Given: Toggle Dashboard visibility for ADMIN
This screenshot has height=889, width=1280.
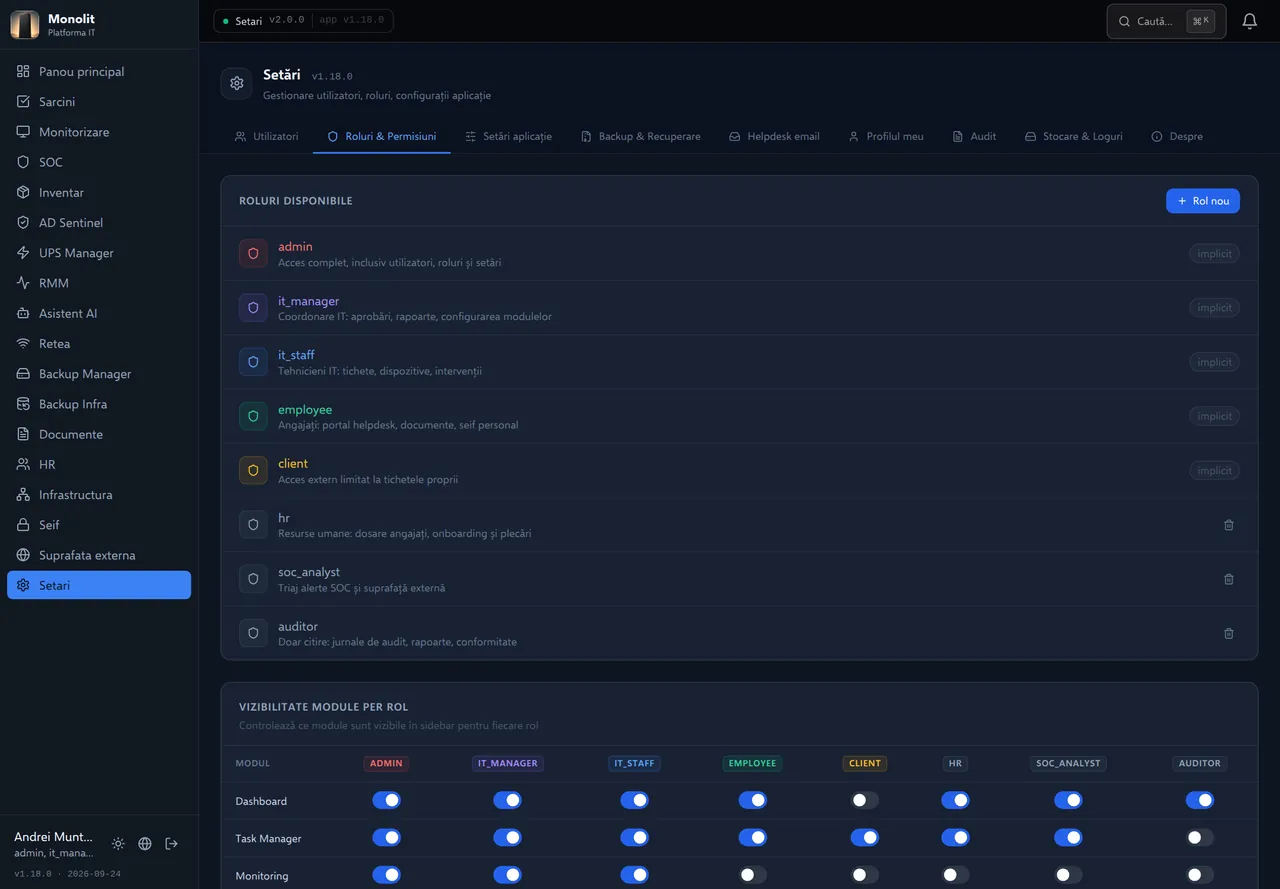Looking at the screenshot, I should coord(386,800).
